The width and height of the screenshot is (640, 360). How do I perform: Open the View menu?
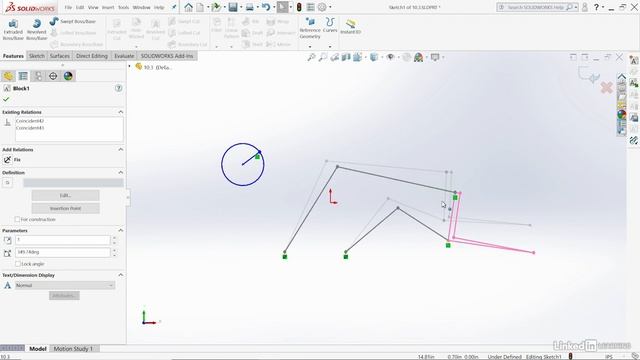[93, 7]
